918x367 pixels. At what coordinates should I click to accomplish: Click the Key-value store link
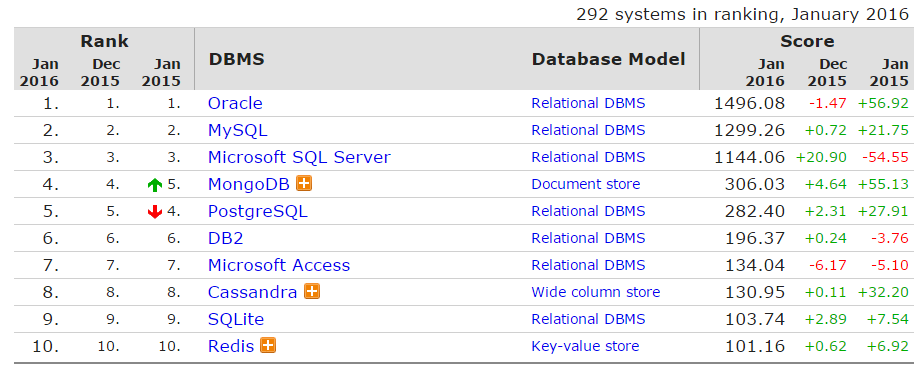click(585, 346)
